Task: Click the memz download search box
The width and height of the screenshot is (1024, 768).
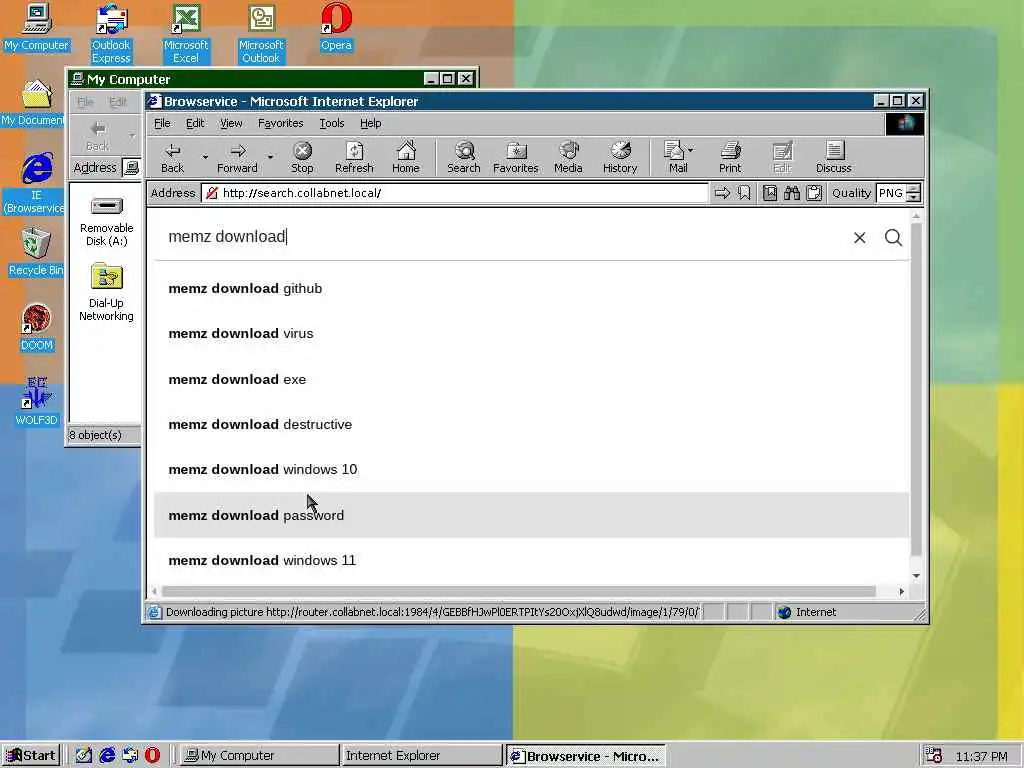Action: (503, 236)
